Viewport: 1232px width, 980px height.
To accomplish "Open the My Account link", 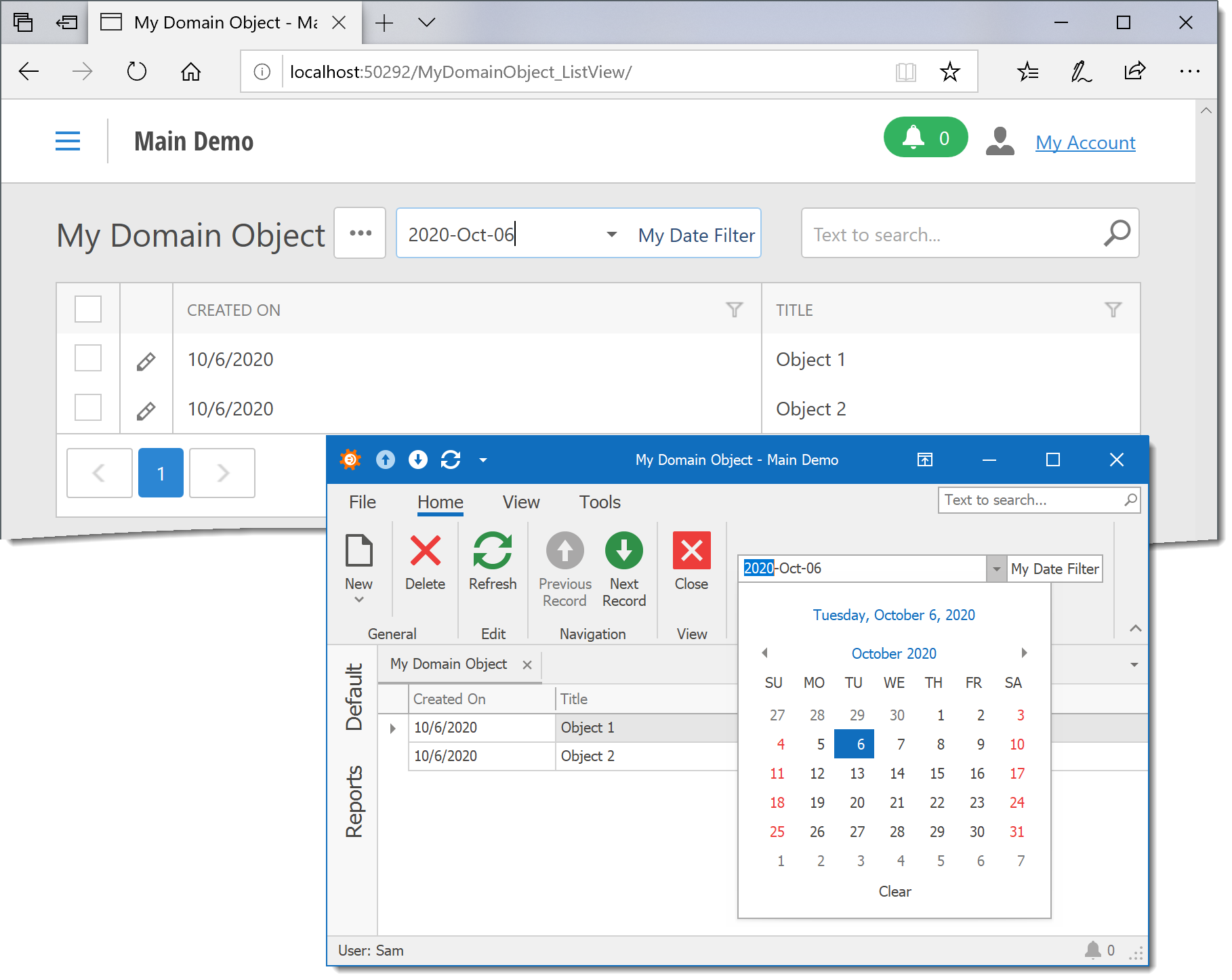I will point(1085,142).
